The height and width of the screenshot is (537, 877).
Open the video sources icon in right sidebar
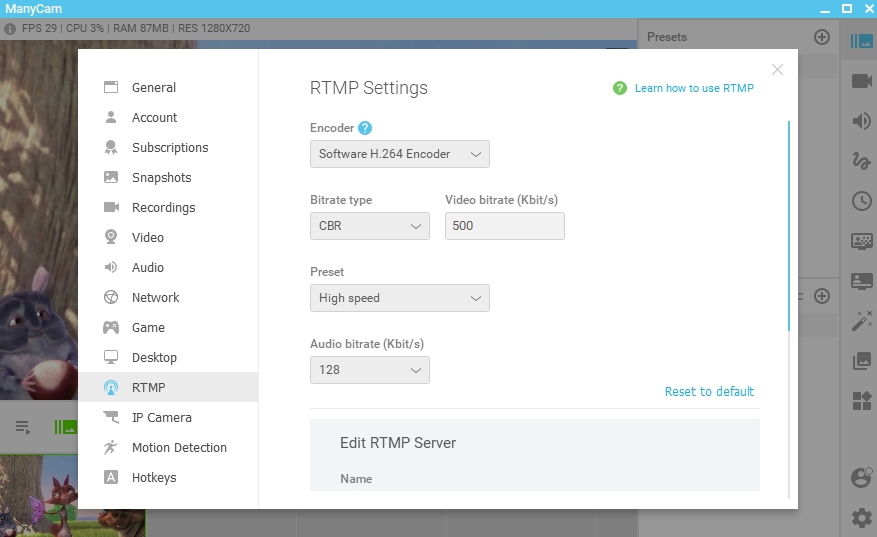(861, 81)
